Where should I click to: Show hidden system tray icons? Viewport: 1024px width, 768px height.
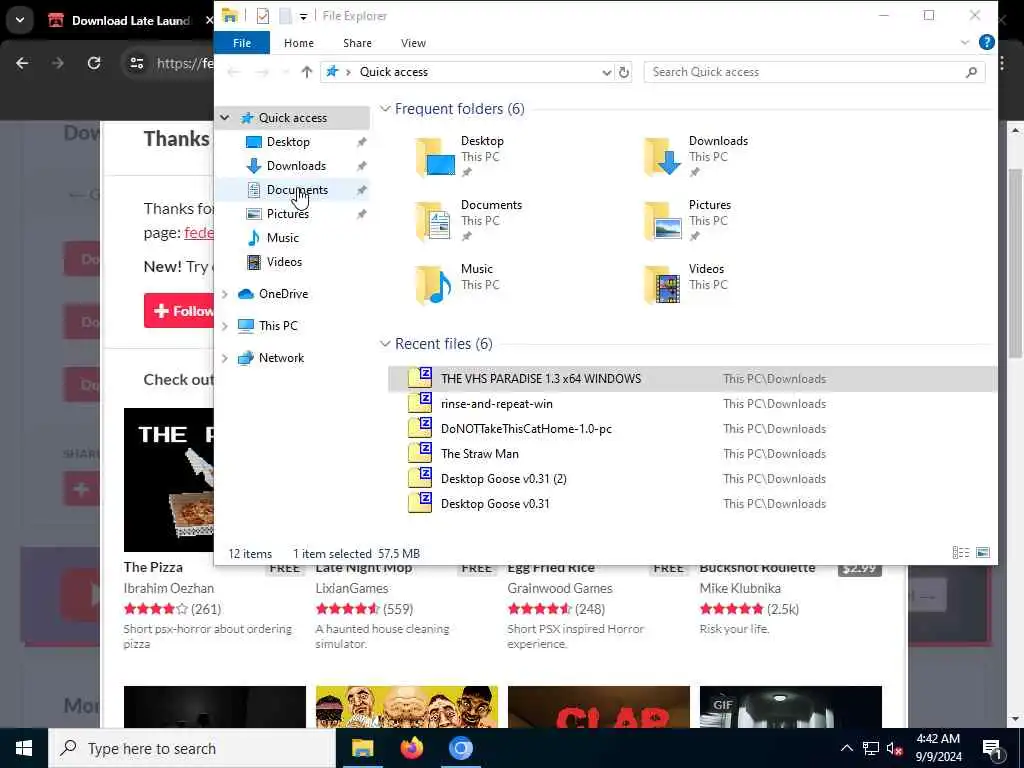click(846, 748)
